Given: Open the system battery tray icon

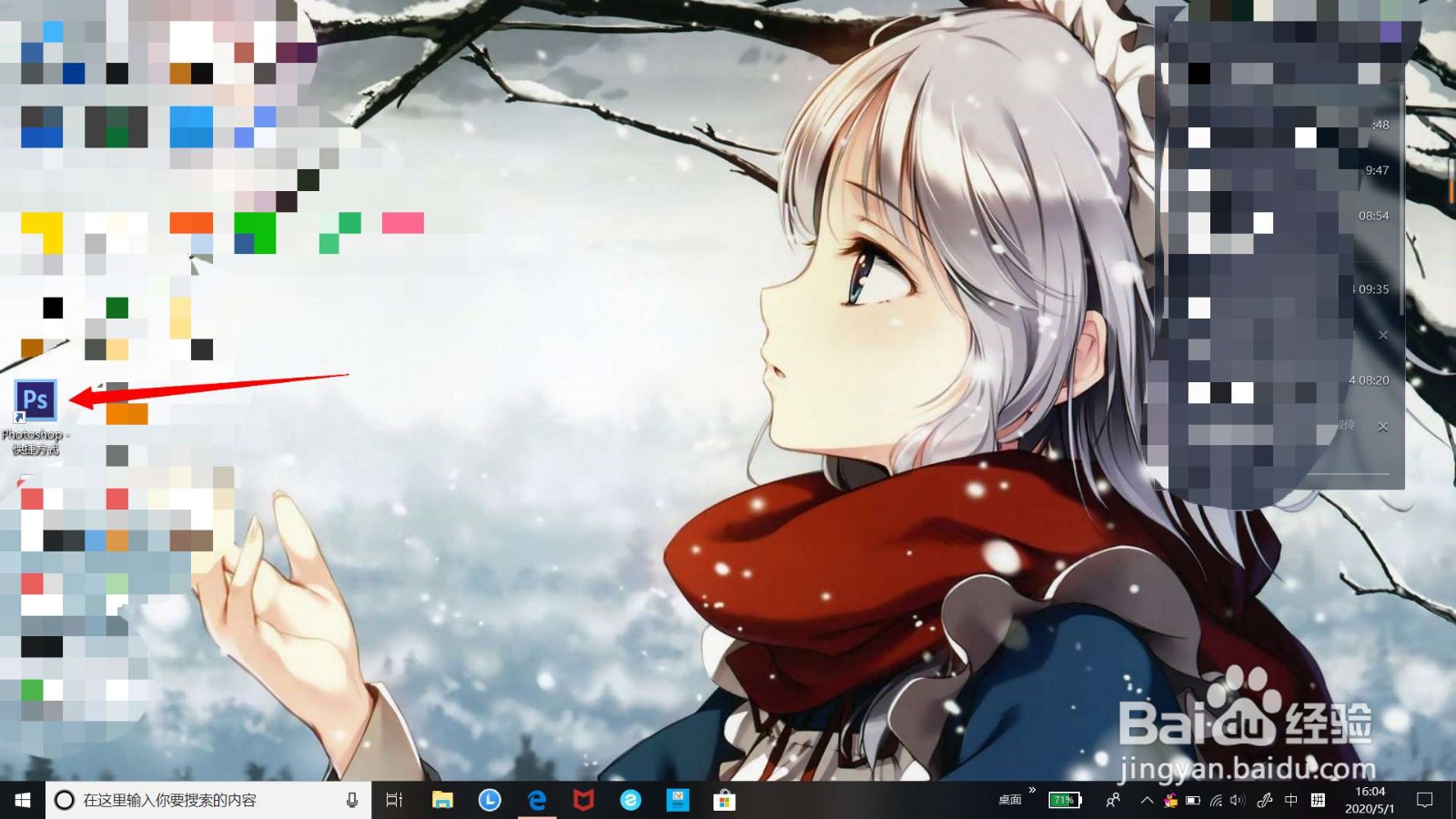Looking at the screenshot, I should (1193, 800).
